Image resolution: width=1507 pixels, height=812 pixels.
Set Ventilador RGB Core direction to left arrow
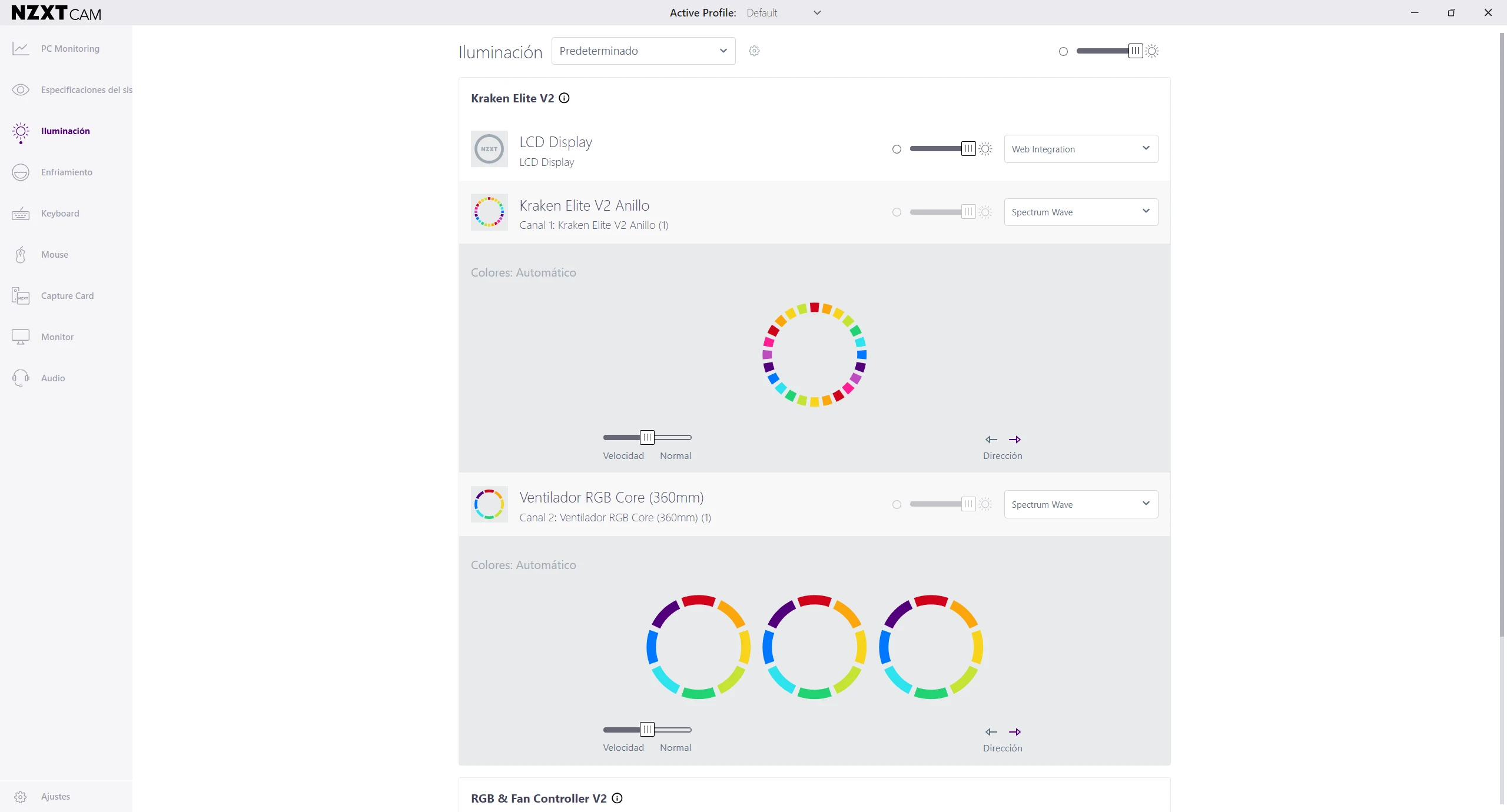tap(991, 732)
